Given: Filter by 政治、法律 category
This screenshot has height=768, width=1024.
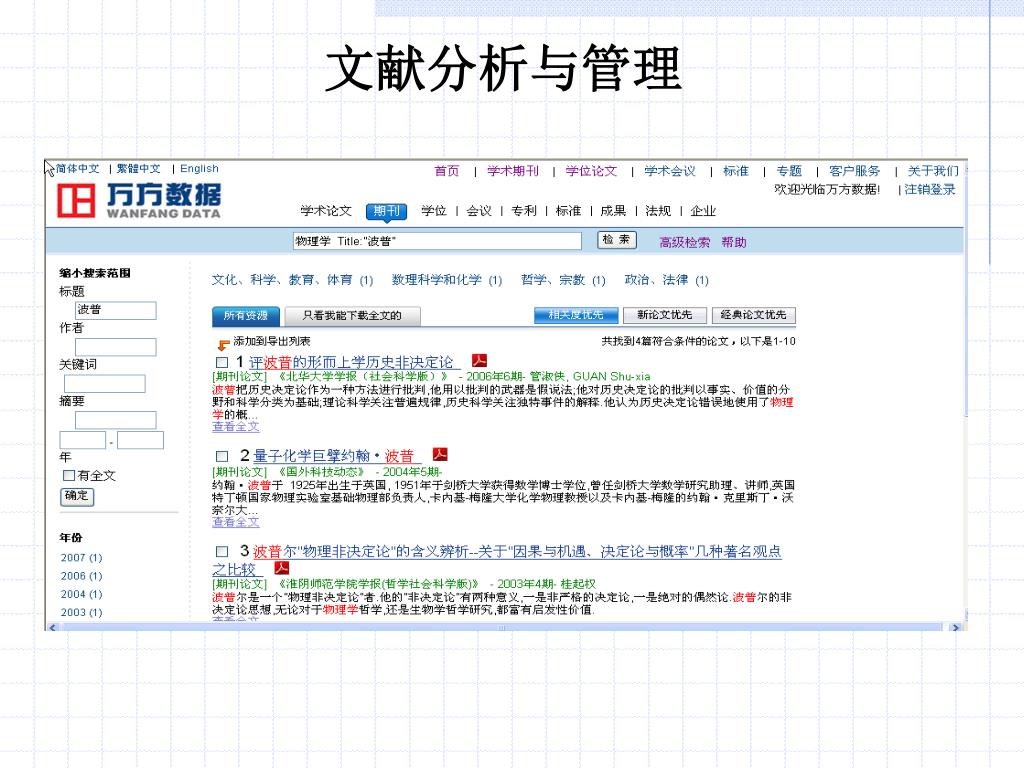Looking at the screenshot, I should [x=667, y=280].
